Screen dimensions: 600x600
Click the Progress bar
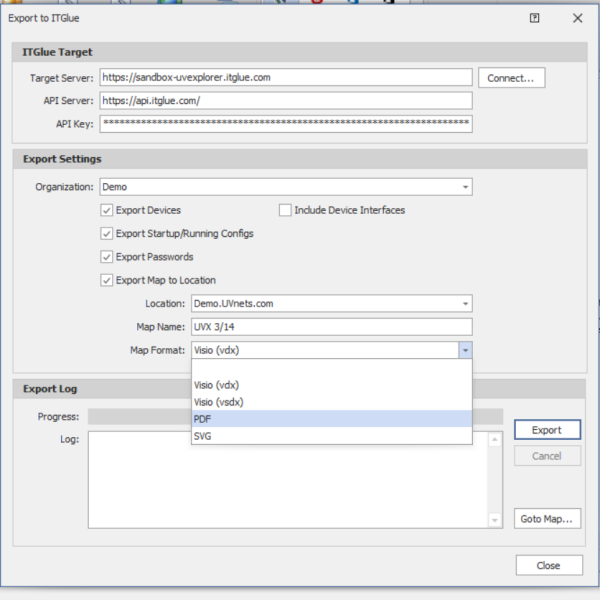point(295,417)
